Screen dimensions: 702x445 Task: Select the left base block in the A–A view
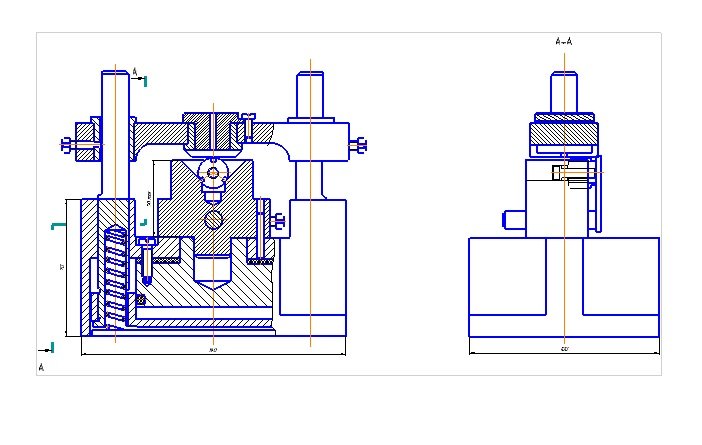click(x=510, y=286)
